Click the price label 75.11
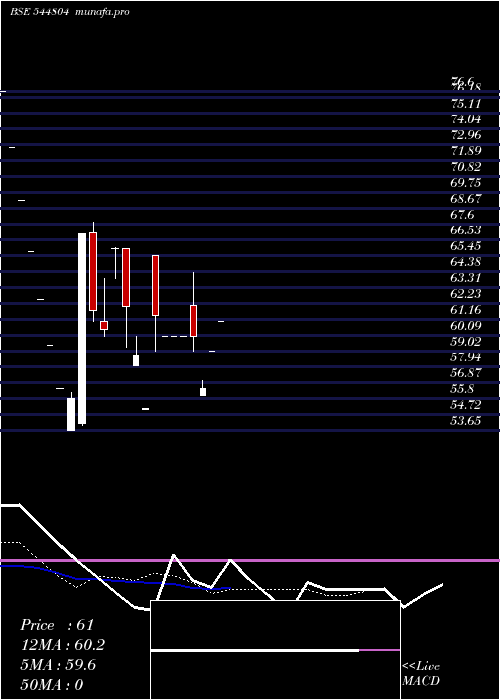 (466, 104)
